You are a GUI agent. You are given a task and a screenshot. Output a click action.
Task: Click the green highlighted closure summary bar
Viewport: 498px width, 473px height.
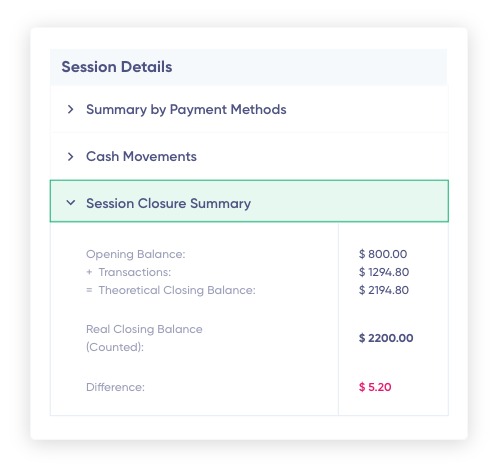(x=249, y=201)
